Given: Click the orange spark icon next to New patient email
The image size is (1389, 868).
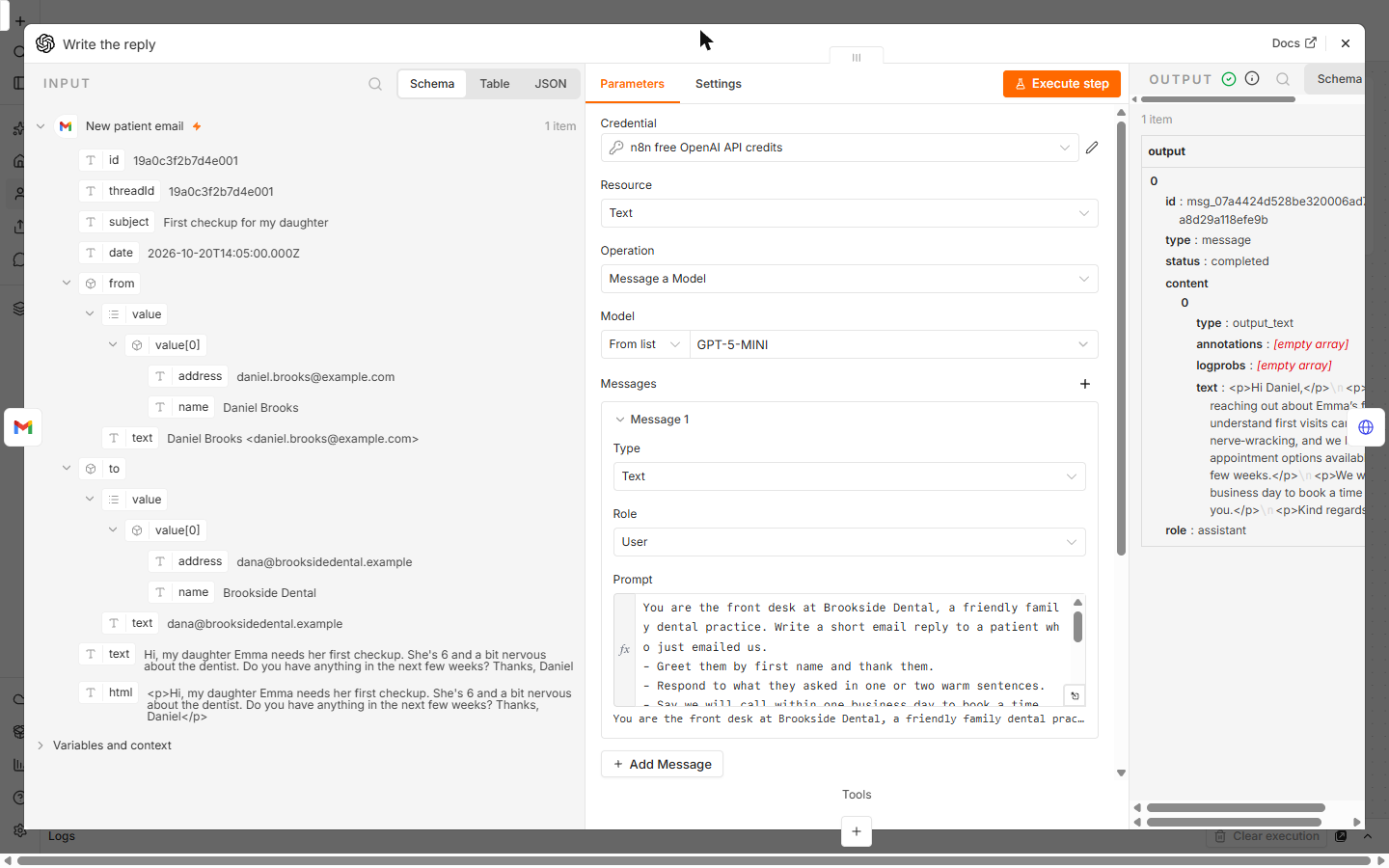Looking at the screenshot, I should click(x=197, y=126).
